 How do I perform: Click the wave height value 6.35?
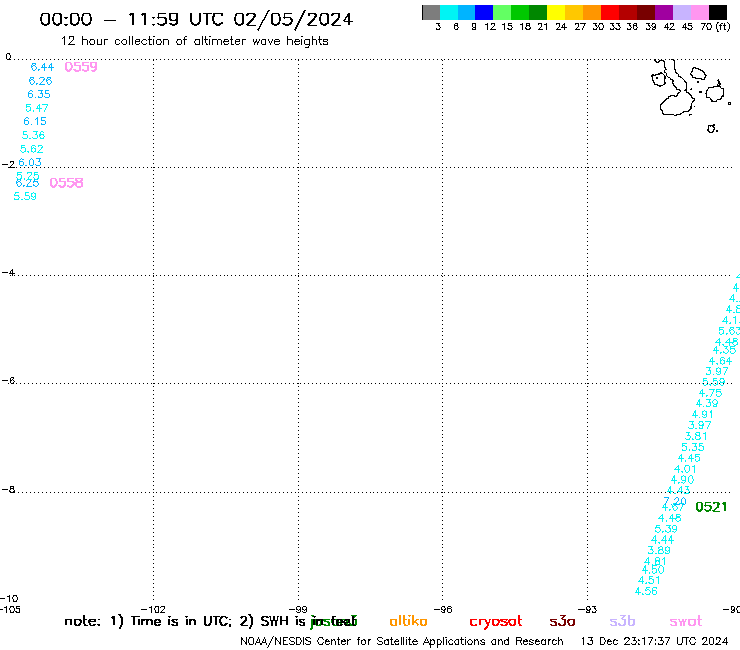pyautogui.click(x=39, y=94)
